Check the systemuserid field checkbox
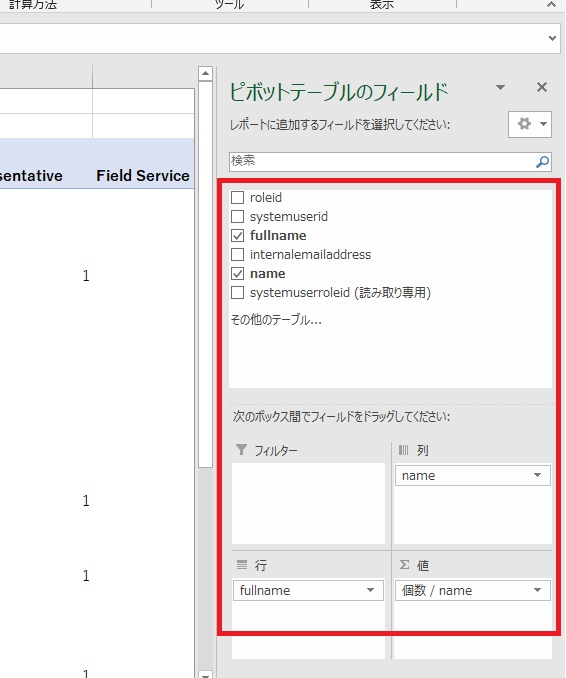This screenshot has width=566, height=678. tap(237, 216)
